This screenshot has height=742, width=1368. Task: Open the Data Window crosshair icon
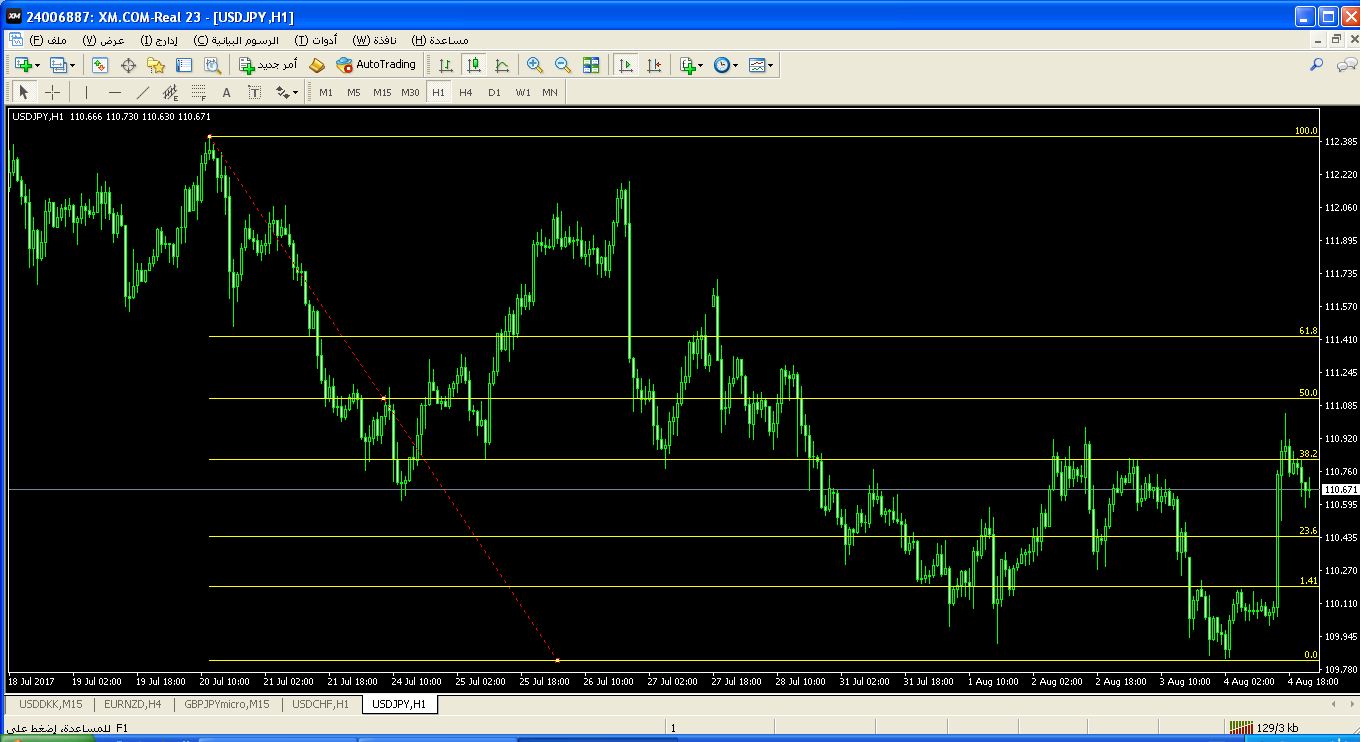[x=128, y=65]
